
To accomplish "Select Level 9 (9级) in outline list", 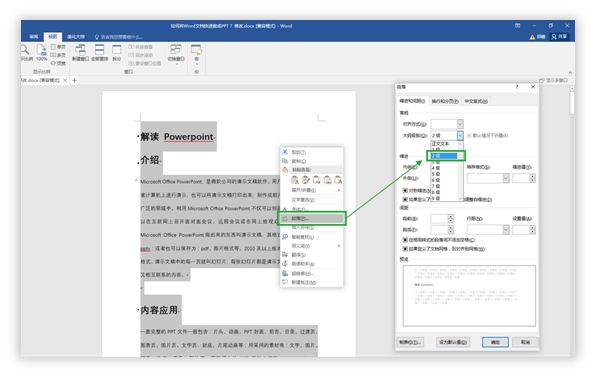I will pos(444,198).
